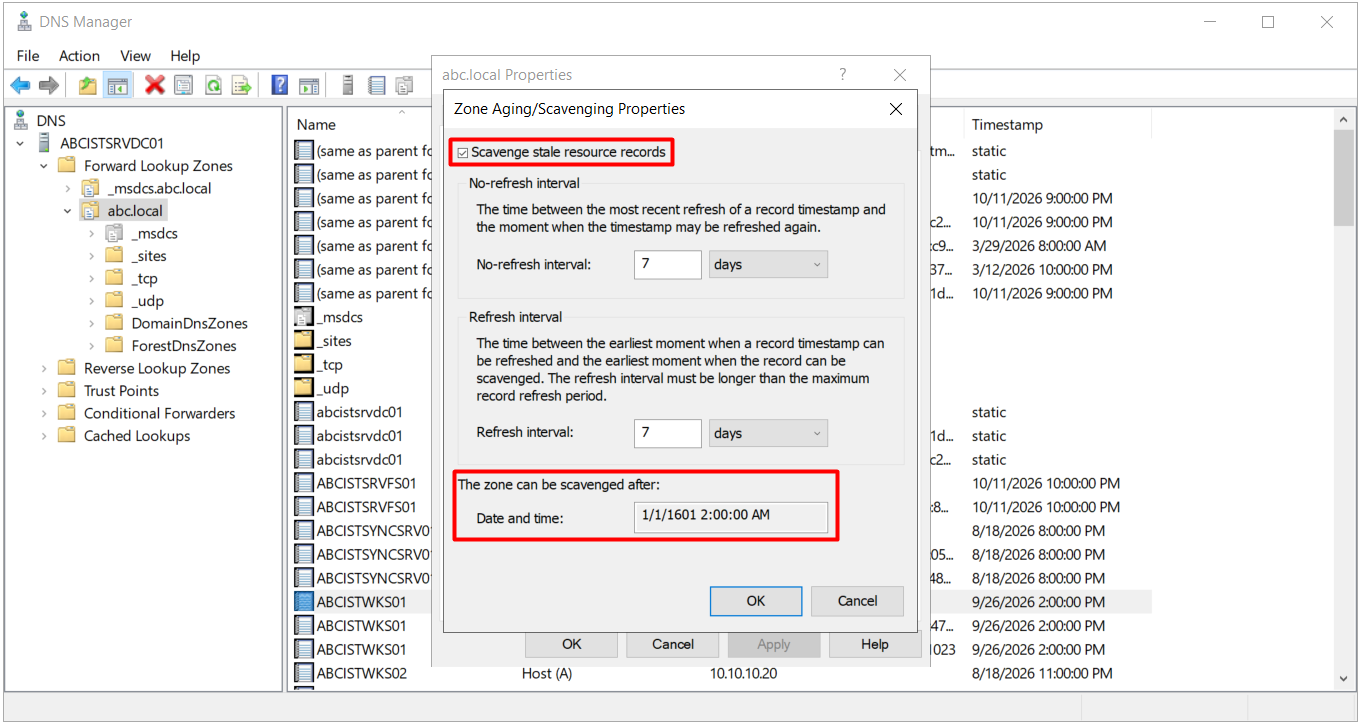
Task: Click the Up One Level folder icon
Action: (88, 85)
